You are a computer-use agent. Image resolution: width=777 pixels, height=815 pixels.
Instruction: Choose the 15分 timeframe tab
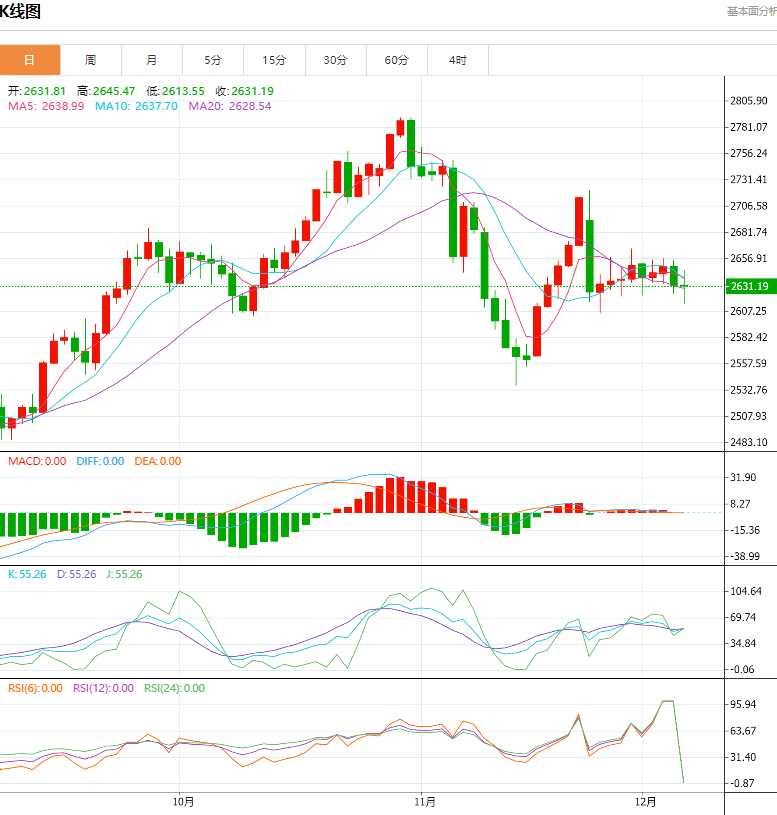point(274,60)
